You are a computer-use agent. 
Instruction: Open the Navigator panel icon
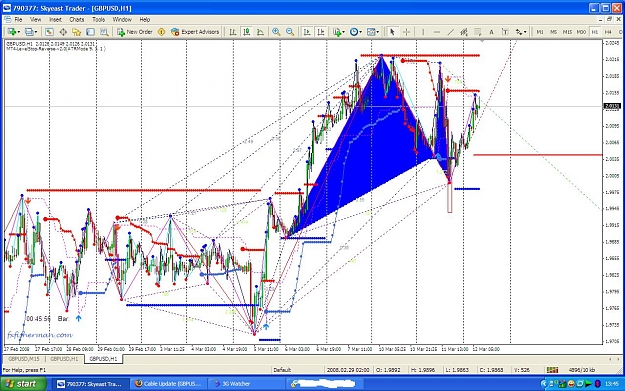click(x=76, y=32)
